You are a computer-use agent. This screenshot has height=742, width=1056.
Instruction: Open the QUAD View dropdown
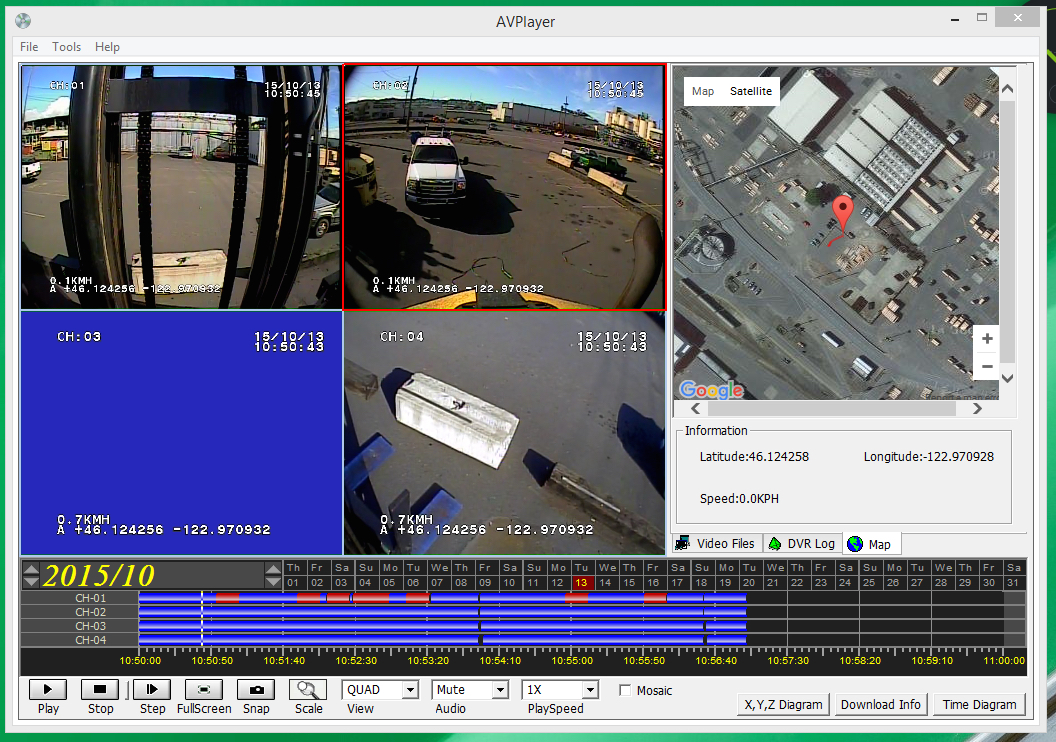tap(409, 690)
